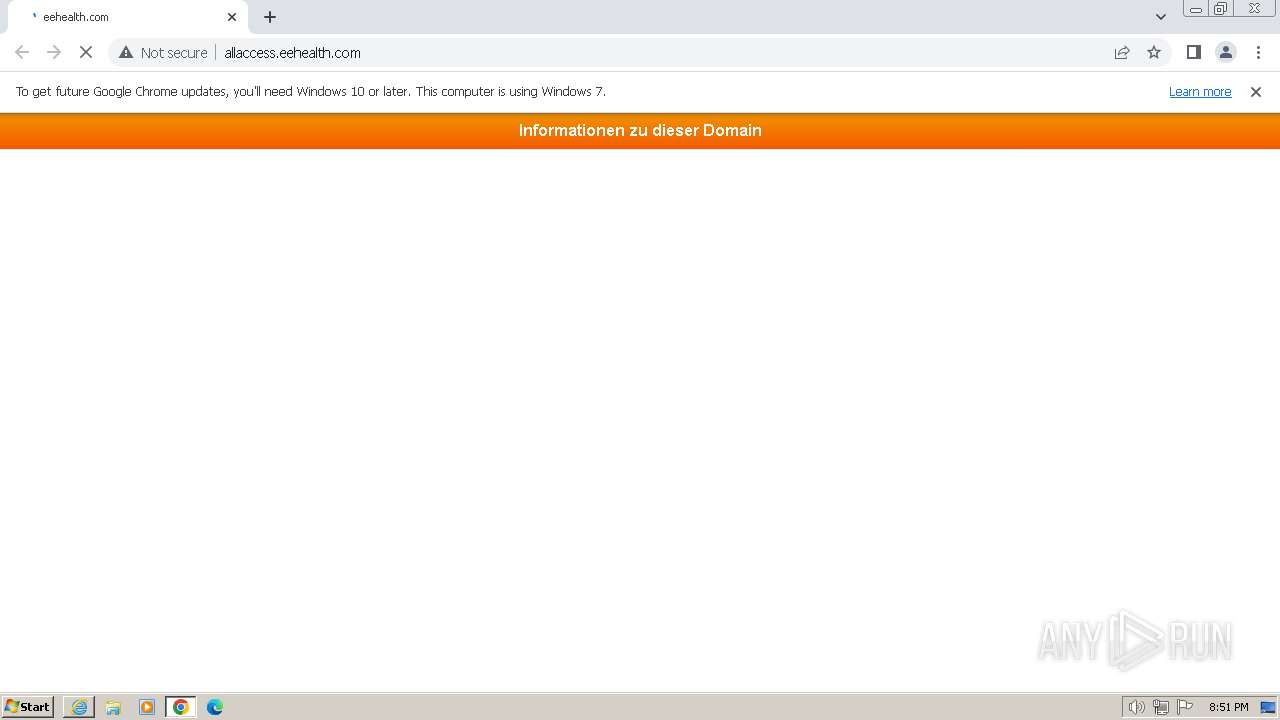Select the Chrome taskbar icon
Image resolution: width=1280 pixels, height=720 pixels.
pos(181,707)
